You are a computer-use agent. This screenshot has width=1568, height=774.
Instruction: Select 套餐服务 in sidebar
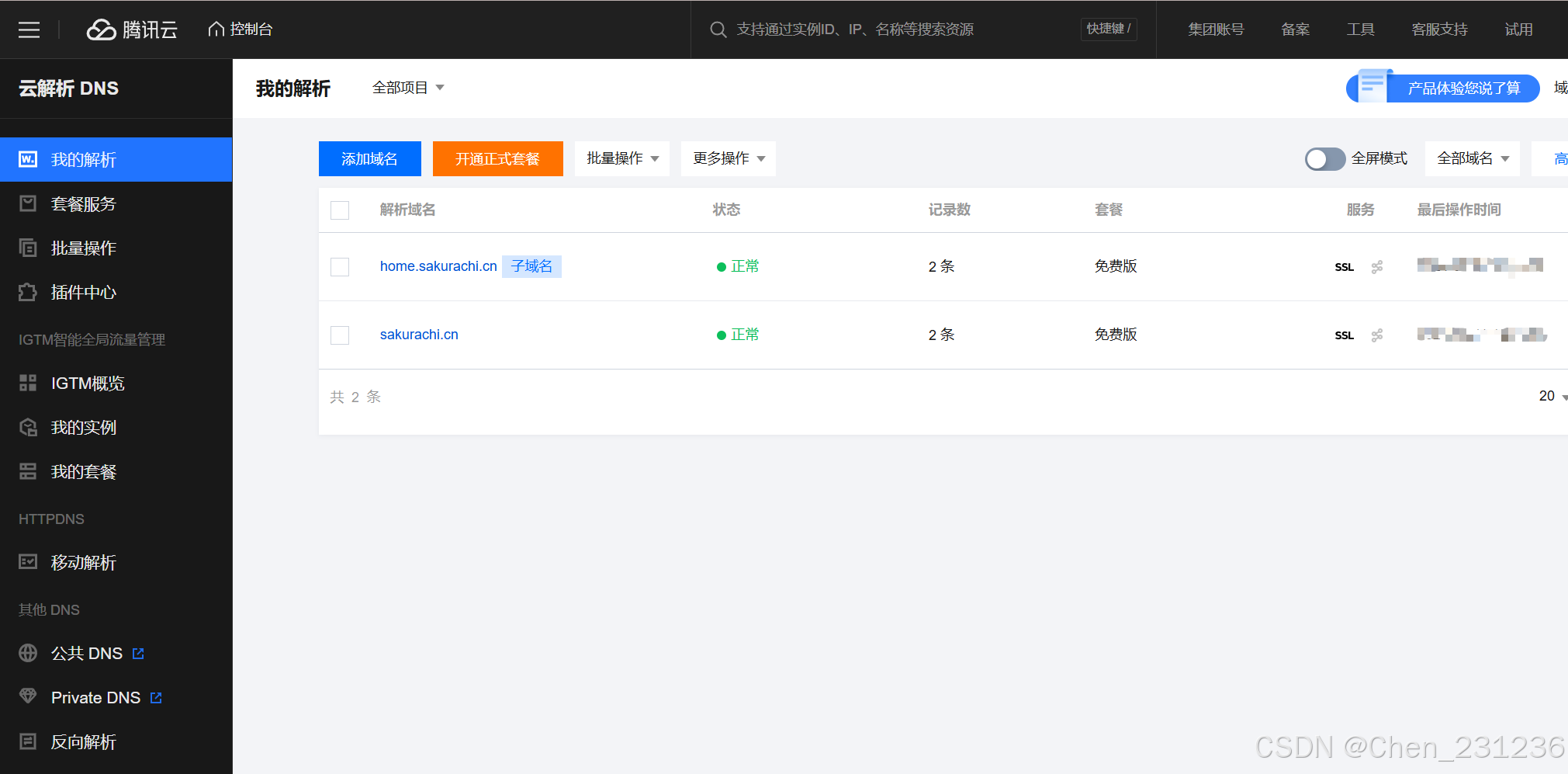click(x=116, y=204)
